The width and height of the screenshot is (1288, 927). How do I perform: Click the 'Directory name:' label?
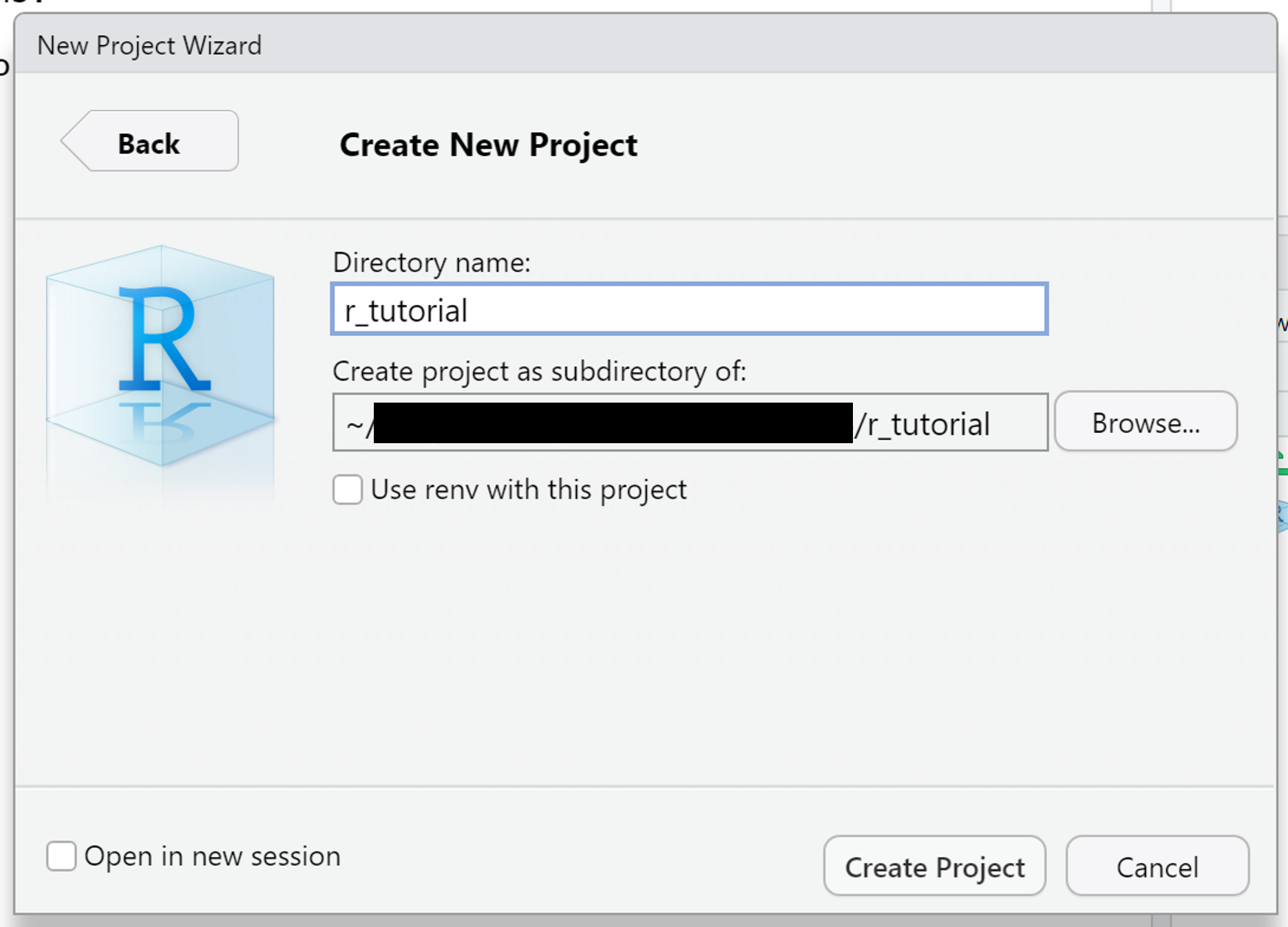click(432, 262)
